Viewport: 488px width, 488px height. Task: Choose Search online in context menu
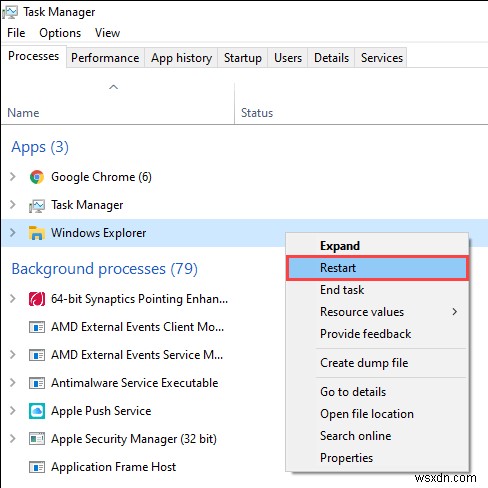(377, 436)
